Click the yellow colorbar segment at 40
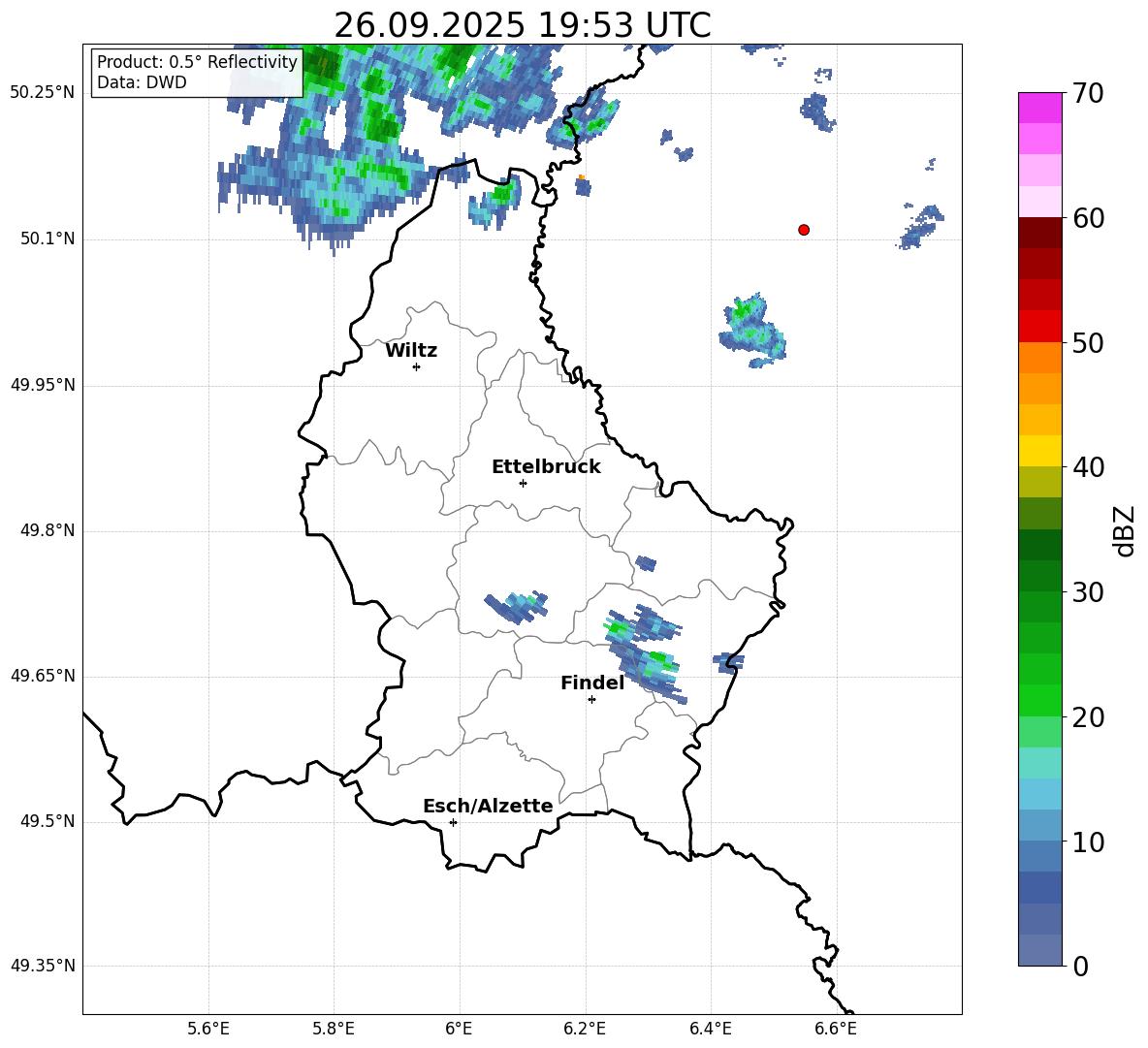Viewport: 1148px width, 1048px height. 1040,451
